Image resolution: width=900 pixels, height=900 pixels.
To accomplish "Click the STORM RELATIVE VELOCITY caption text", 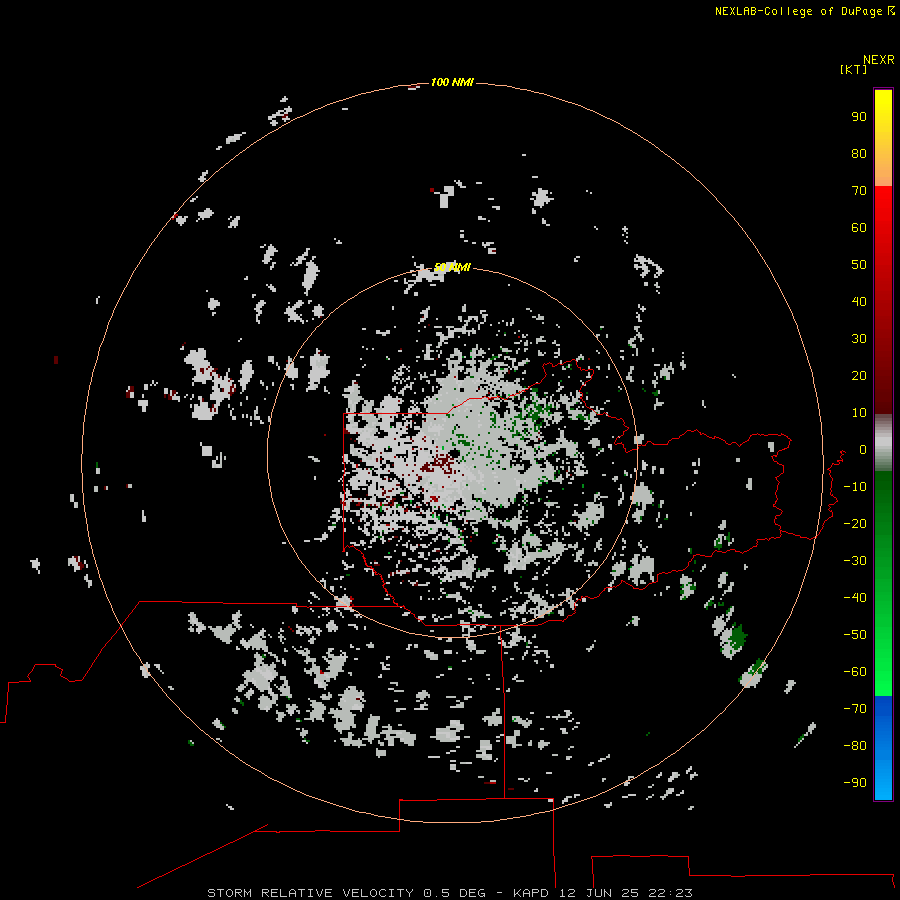I will (310, 893).
